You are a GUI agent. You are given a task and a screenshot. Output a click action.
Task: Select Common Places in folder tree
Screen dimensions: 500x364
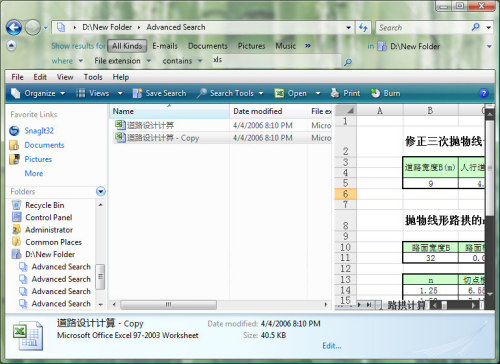(53, 242)
